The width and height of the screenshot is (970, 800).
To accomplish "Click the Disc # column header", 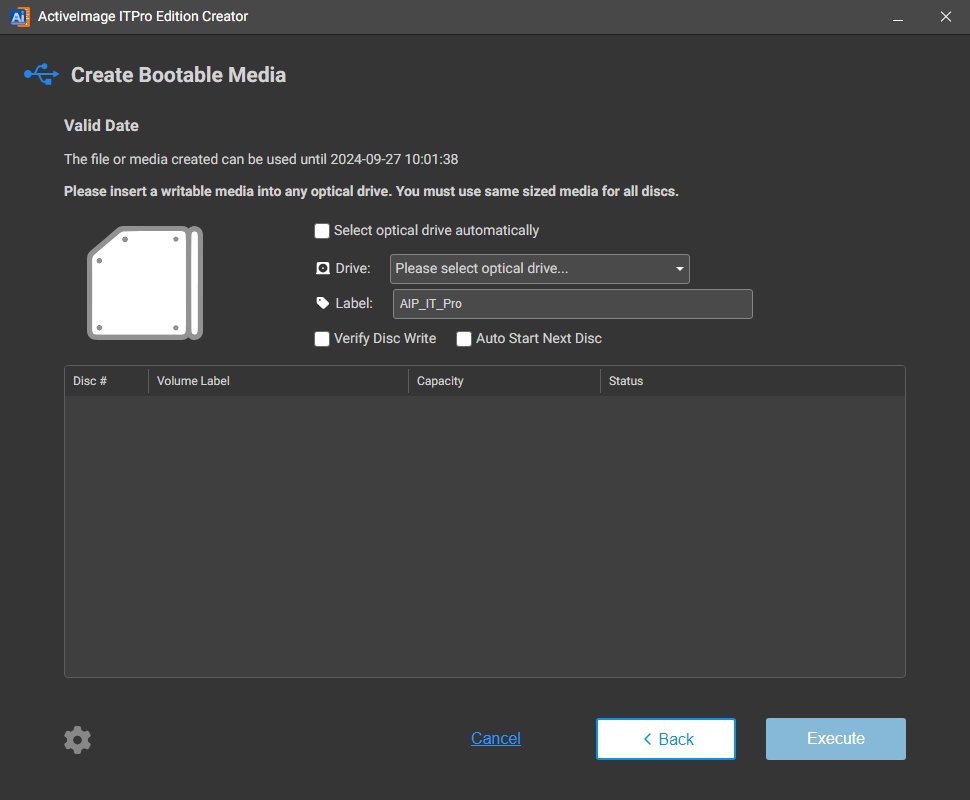I will click(x=106, y=381).
